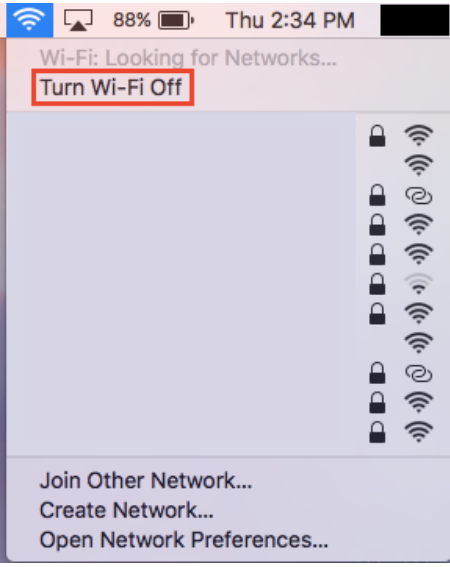Click the Wi-Fi icon in the menu bar
This screenshot has width=450, height=567.
coord(29,20)
